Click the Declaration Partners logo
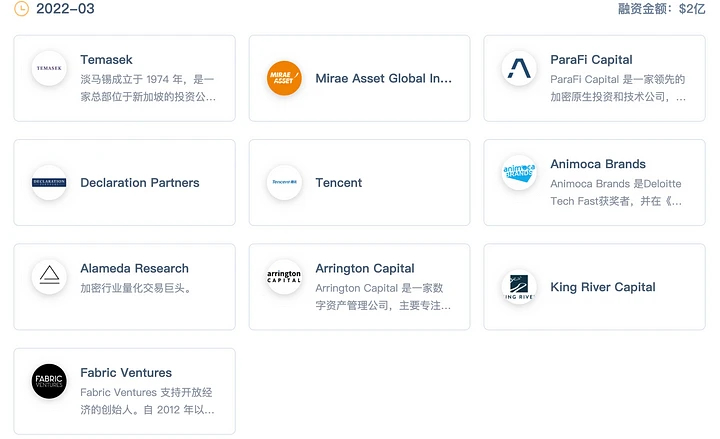Screen dimensions: 720x439 (x=49, y=183)
